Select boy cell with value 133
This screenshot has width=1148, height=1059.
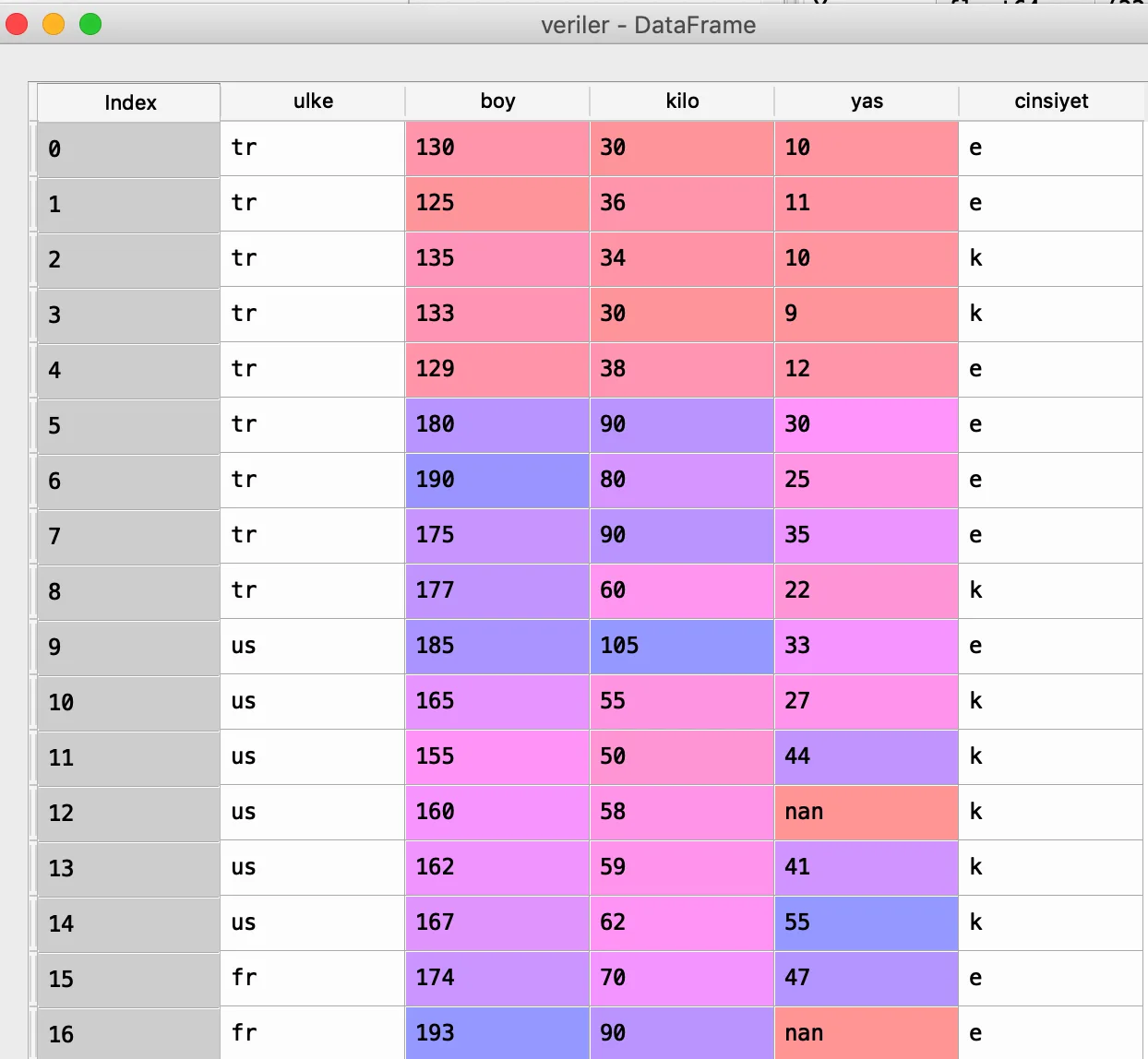tap(497, 315)
